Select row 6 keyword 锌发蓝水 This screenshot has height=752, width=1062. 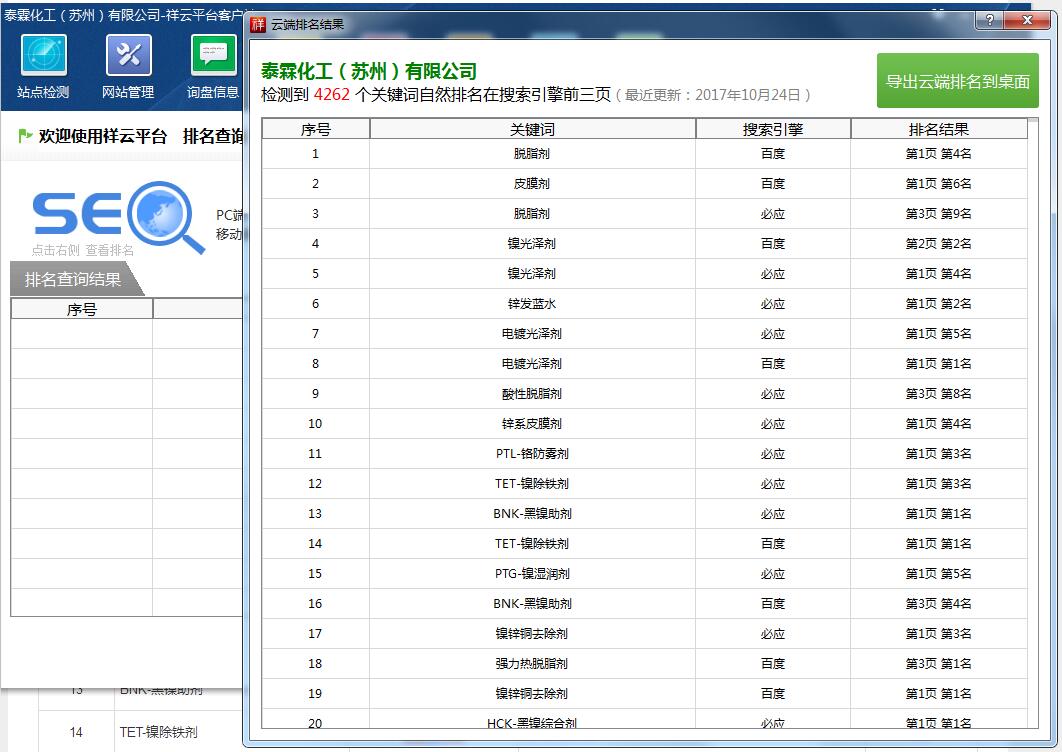coord(532,304)
